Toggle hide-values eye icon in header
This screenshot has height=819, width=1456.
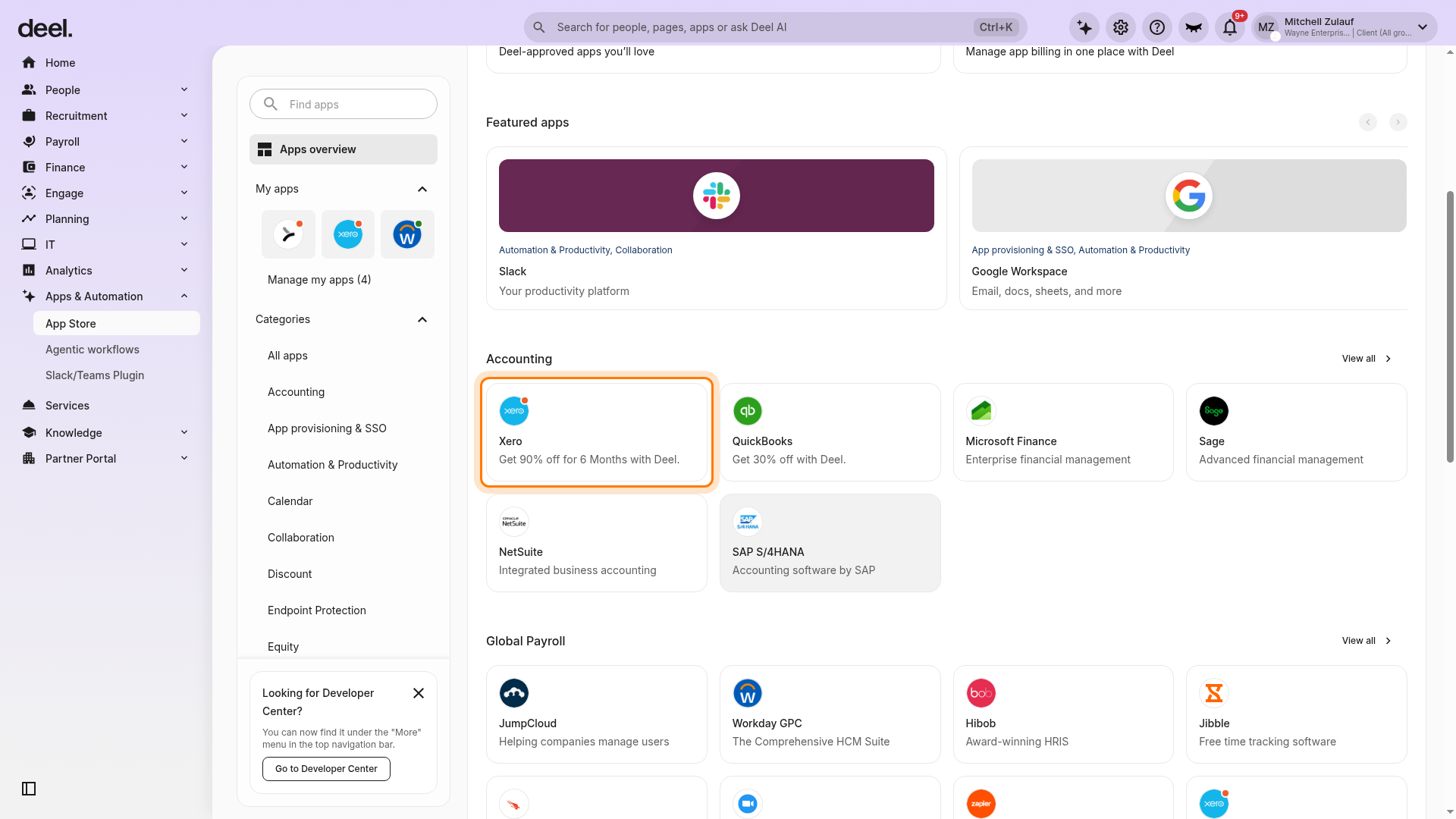1194,27
